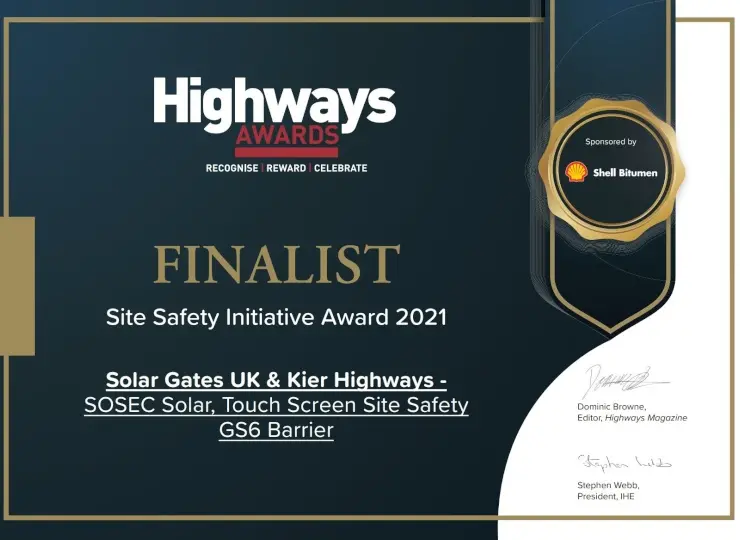Click the "Sponsored by" label
Image resolution: width=740 pixels, height=540 pixels.
coord(611,142)
